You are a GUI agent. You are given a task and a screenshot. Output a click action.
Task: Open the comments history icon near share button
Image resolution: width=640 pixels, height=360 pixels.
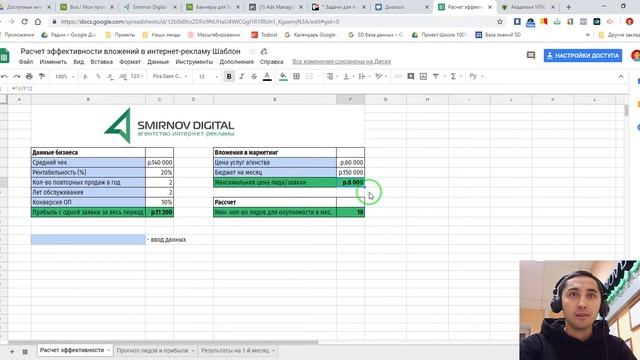[531, 55]
